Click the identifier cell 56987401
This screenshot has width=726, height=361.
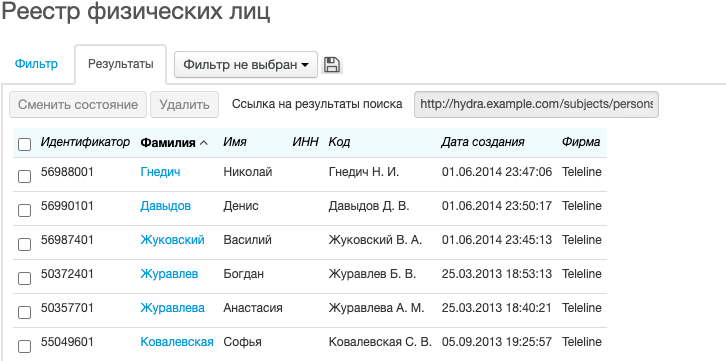point(67,240)
